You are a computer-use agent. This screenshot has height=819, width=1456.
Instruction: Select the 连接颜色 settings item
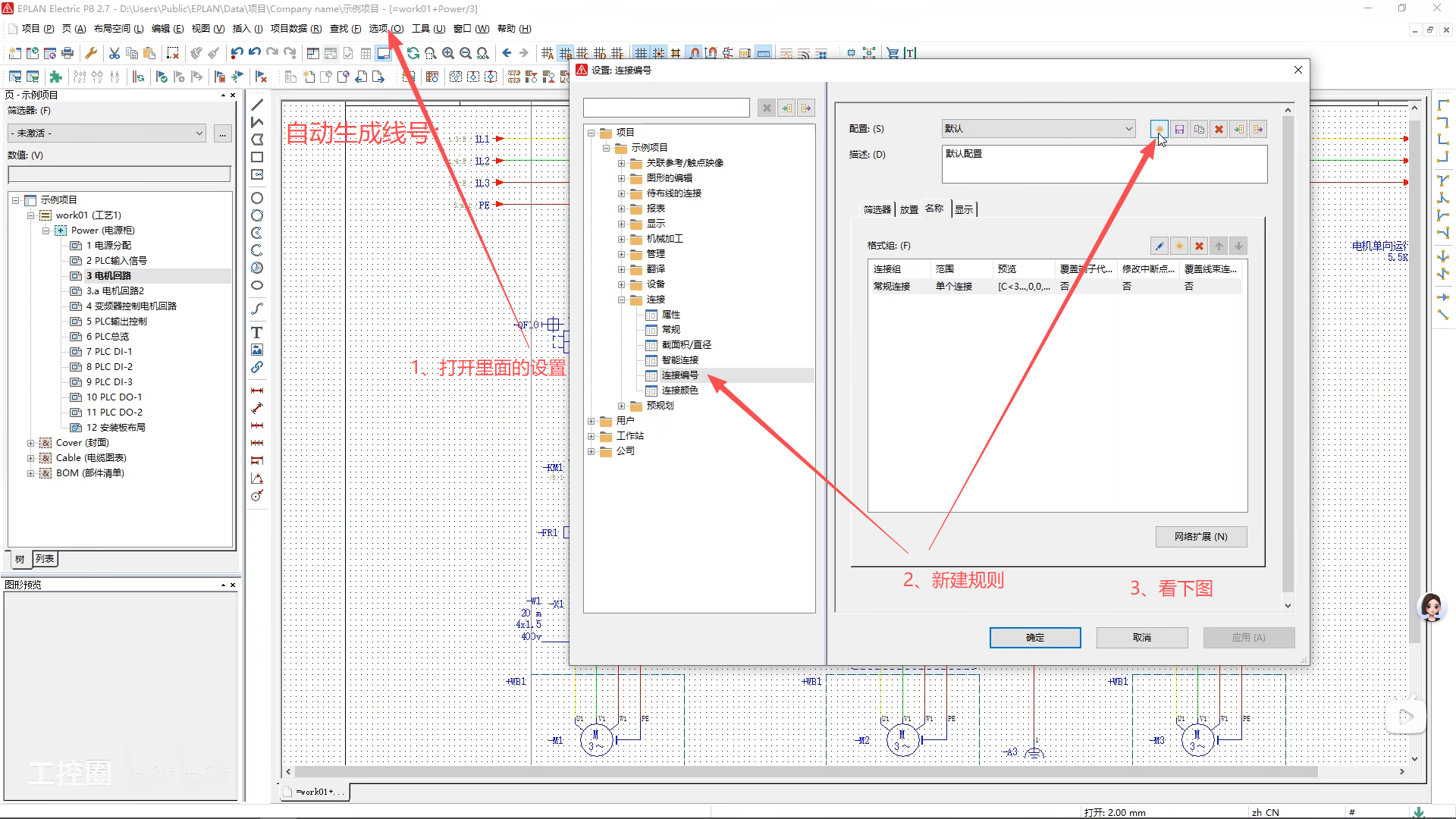click(x=679, y=391)
